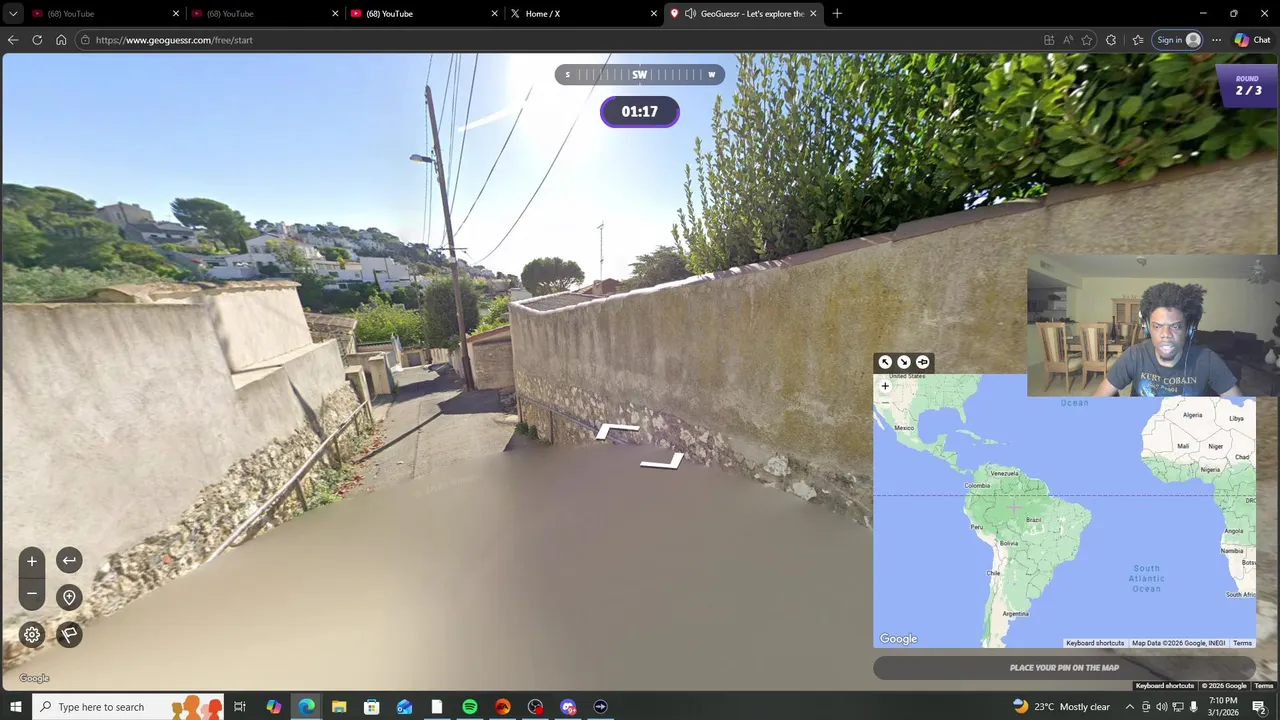The height and width of the screenshot is (720, 1280).
Task: Open the Read Aloud icon in the address bar
Action: click(1068, 40)
